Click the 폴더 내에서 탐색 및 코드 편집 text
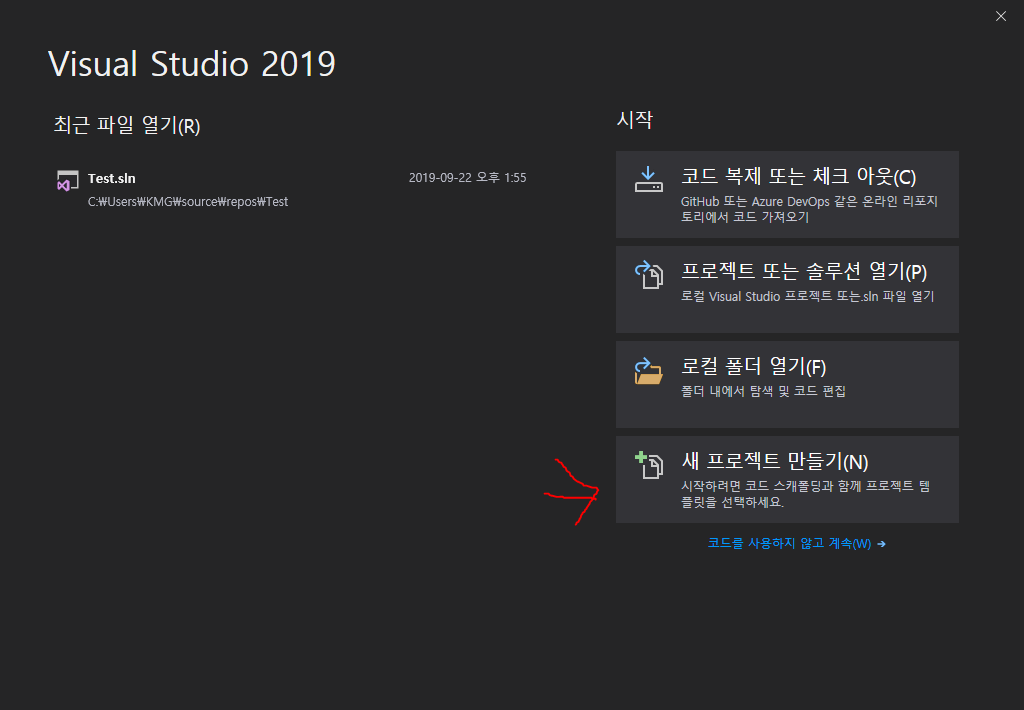 coord(763,391)
